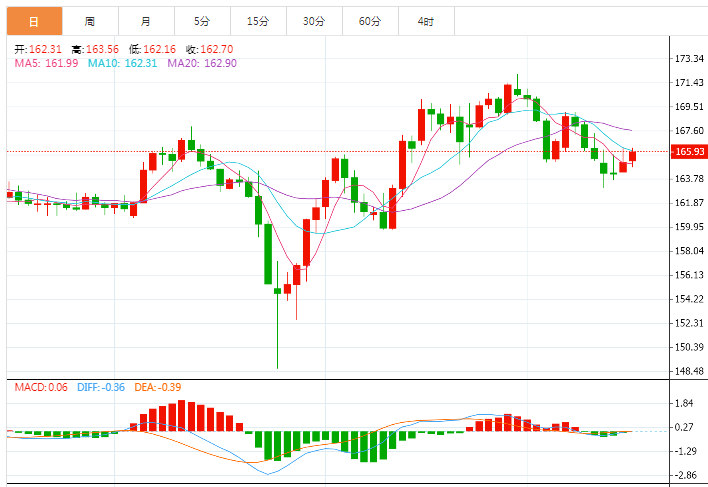Click the last red candle on the right

point(632,155)
